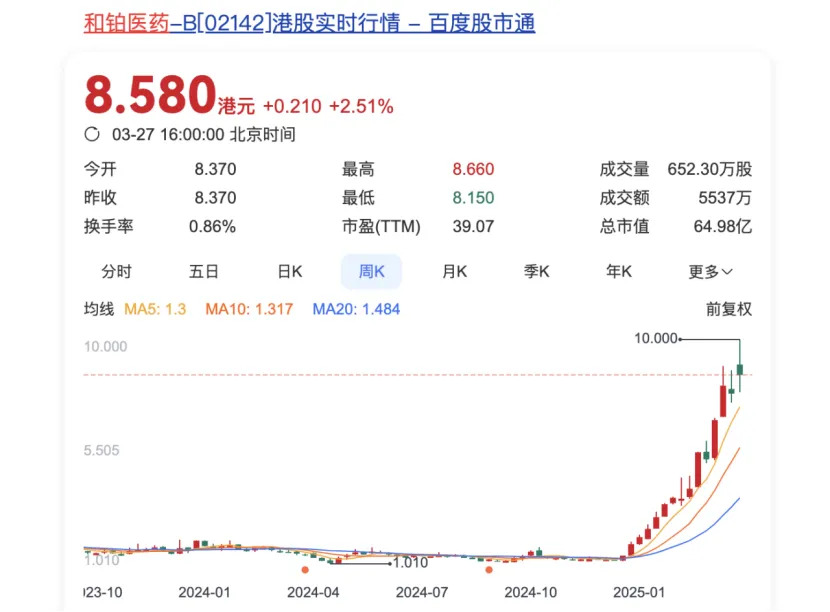Toggle the MA5 moving average label
Screen dimensions: 830x612
pos(155,309)
